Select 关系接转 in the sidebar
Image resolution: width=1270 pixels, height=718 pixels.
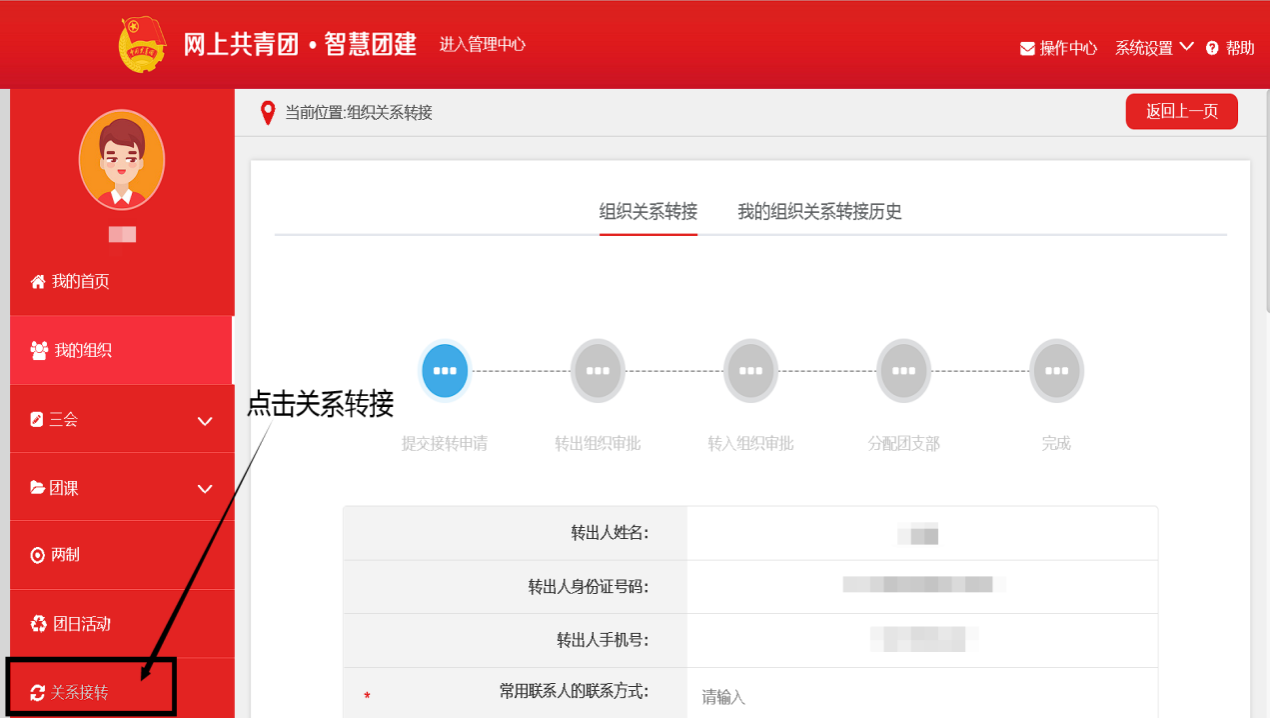pos(80,692)
